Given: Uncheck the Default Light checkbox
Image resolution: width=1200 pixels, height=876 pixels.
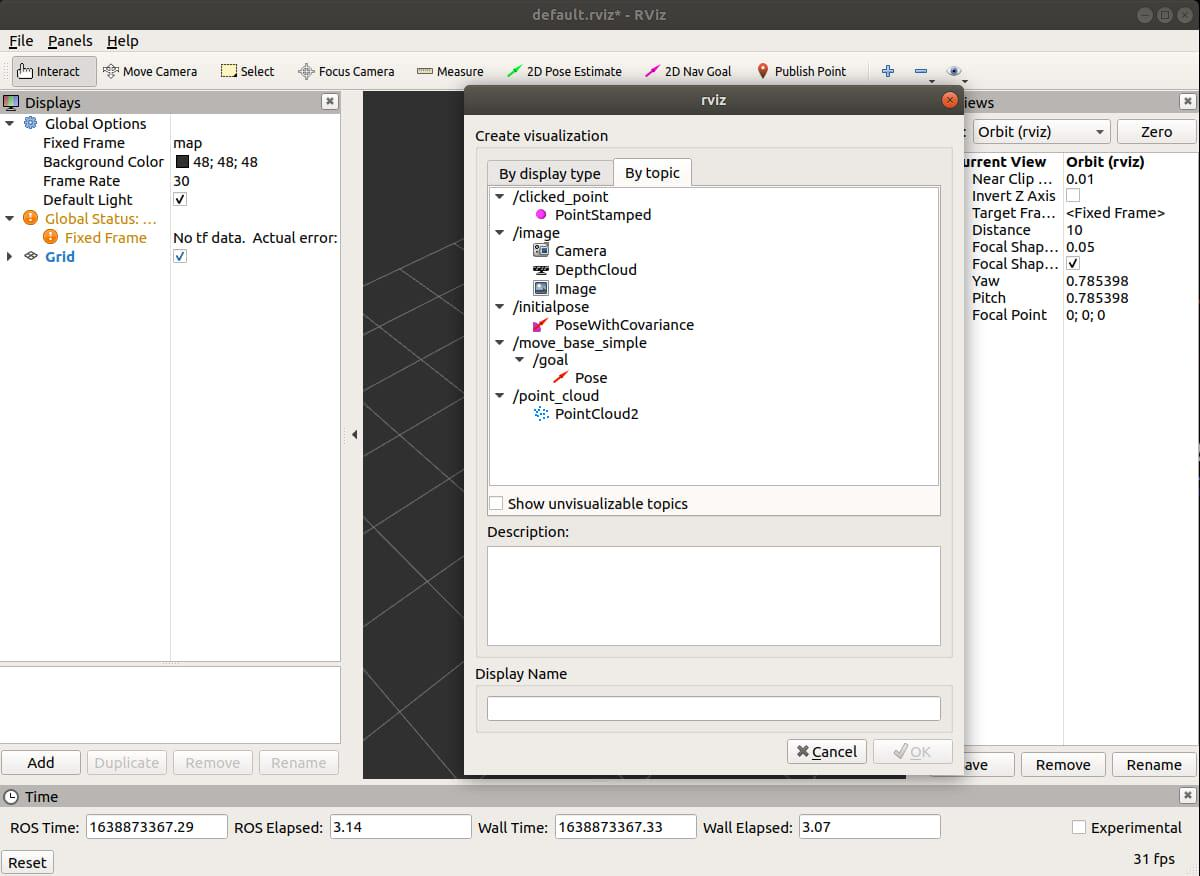Looking at the screenshot, I should click(180, 200).
